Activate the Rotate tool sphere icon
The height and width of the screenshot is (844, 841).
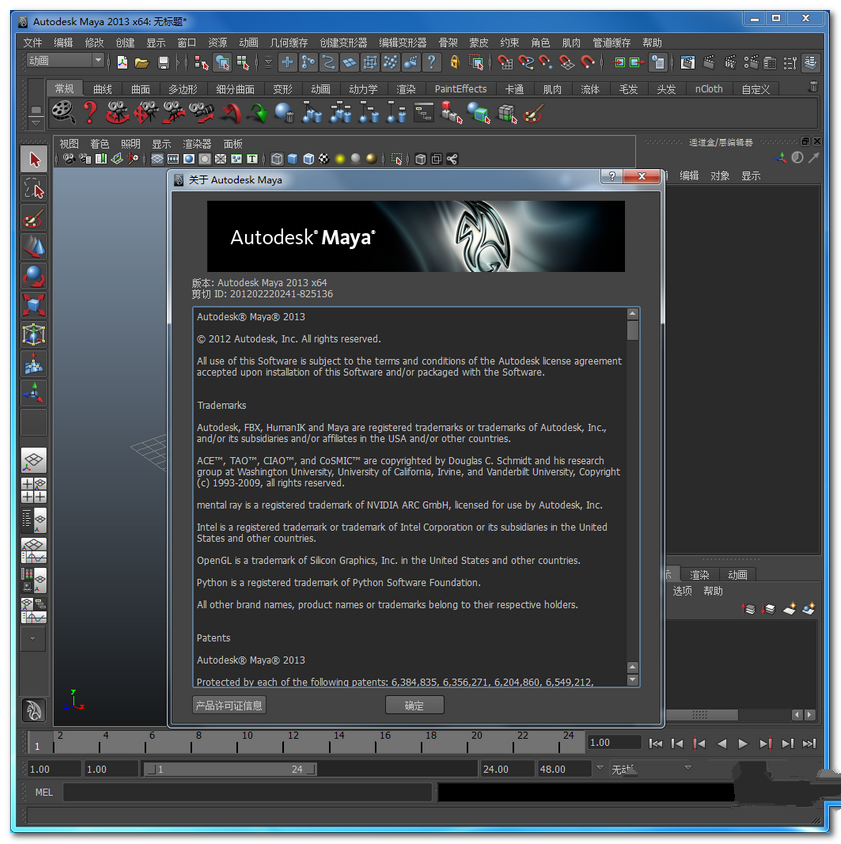[34, 276]
